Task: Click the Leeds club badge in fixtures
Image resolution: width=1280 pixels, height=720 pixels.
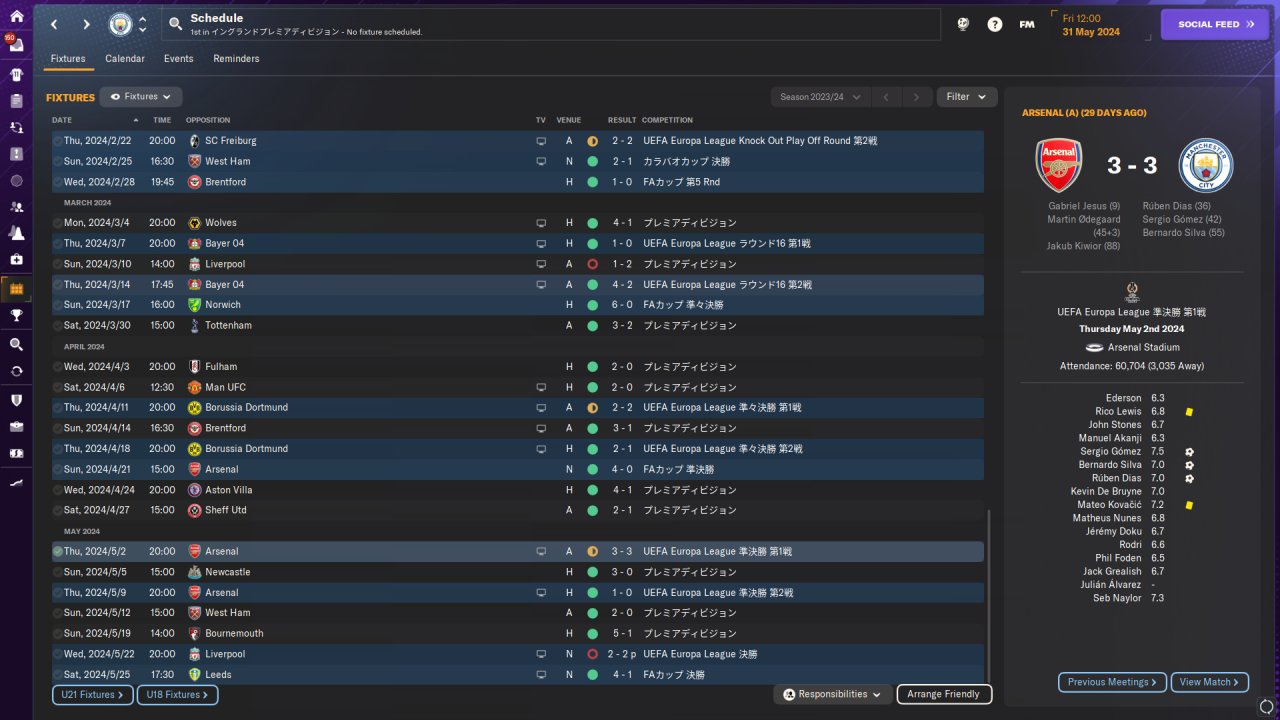Action: tap(194, 675)
